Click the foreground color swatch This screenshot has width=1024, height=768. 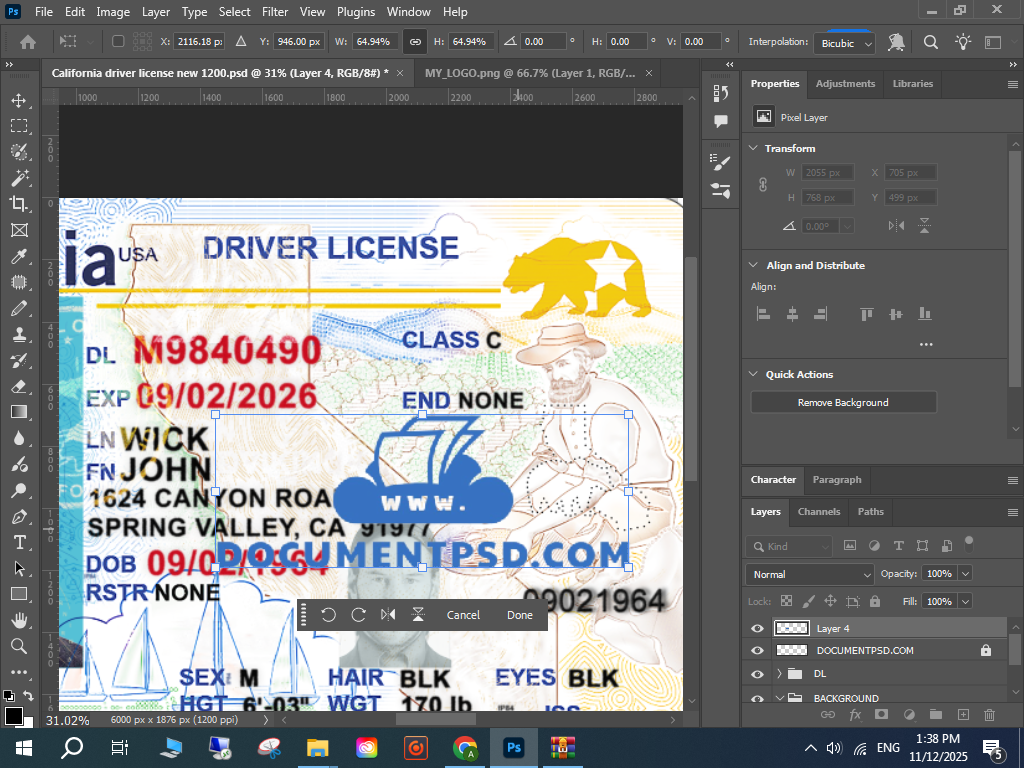click(x=13, y=715)
